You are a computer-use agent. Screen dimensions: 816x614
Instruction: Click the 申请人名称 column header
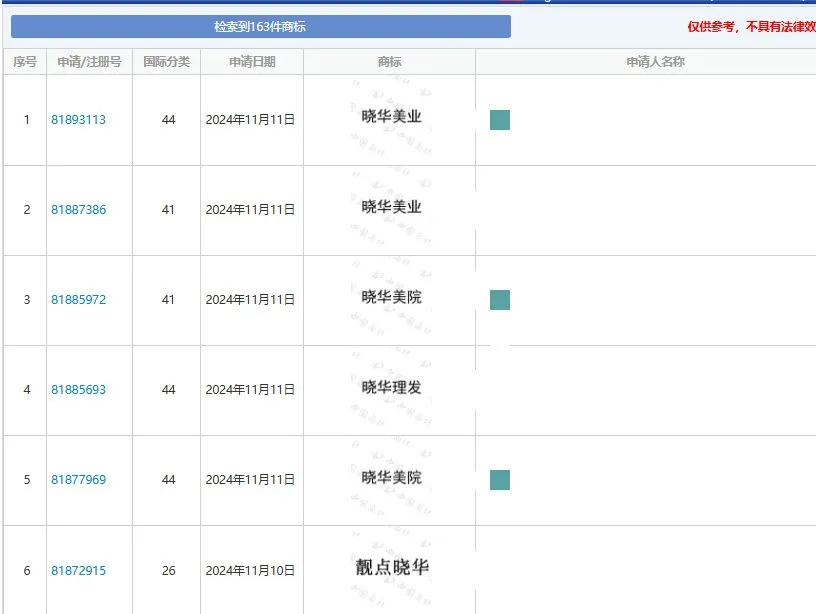(655, 62)
